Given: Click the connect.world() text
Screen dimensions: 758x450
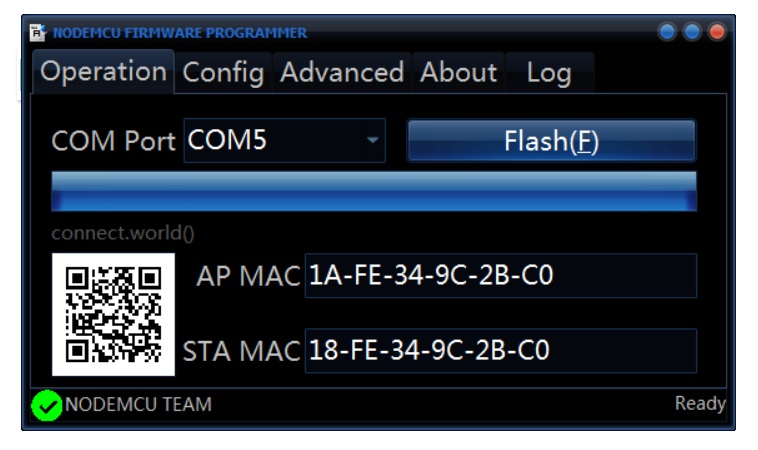Looking at the screenshot, I should coord(123,233).
